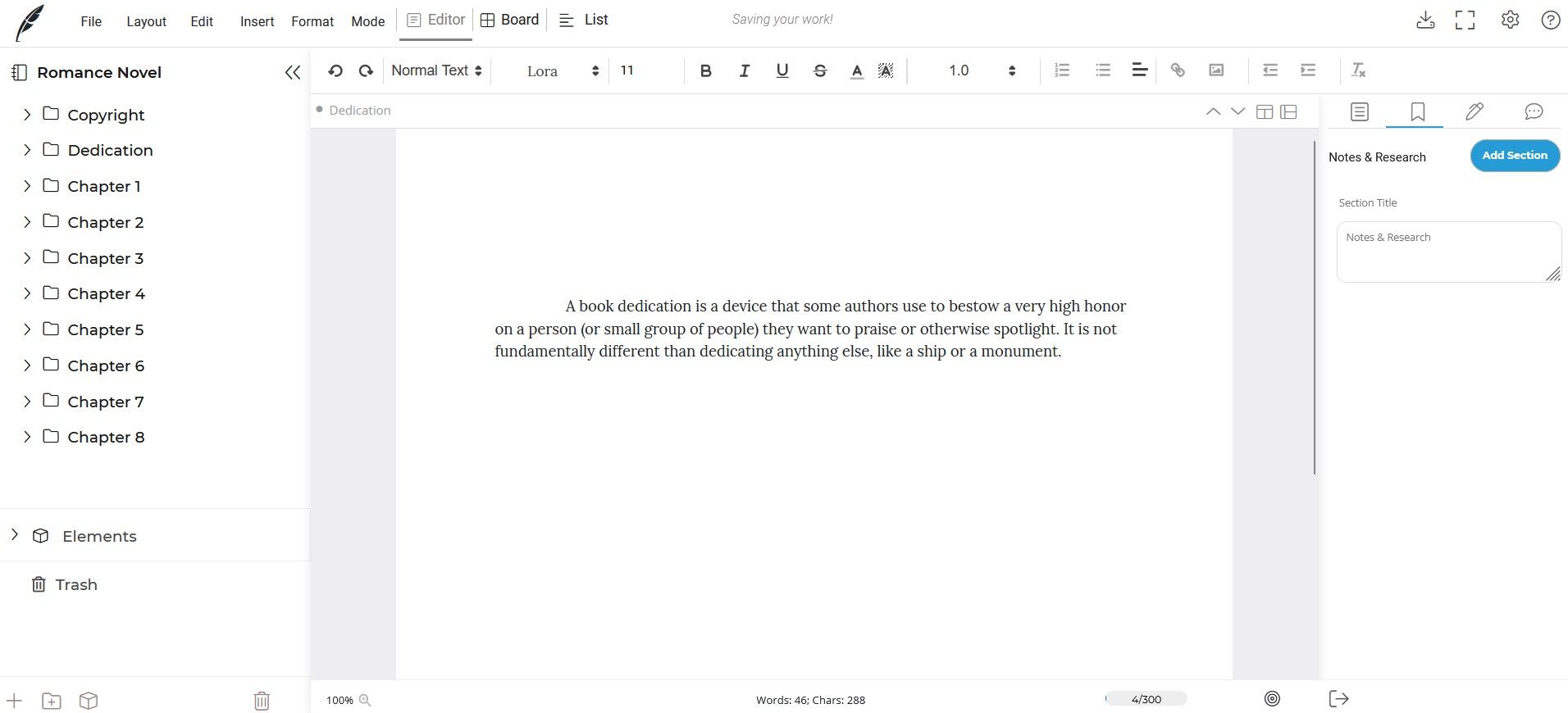This screenshot has height=713, width=1568.
Task: Open the Format menu
Action: 312,21
